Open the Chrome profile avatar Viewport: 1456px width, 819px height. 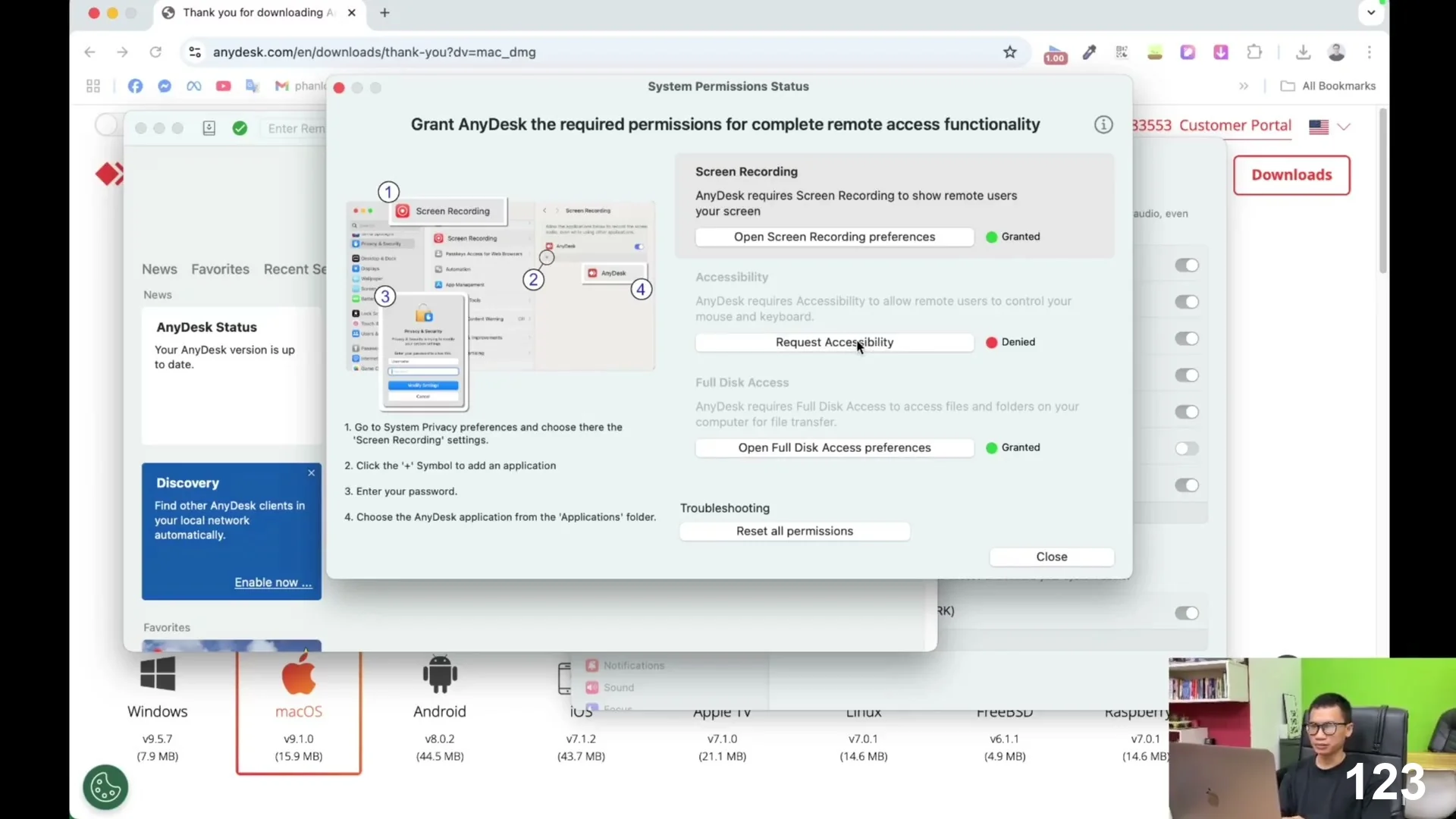pyautogui.click(x=1336, y=52)
